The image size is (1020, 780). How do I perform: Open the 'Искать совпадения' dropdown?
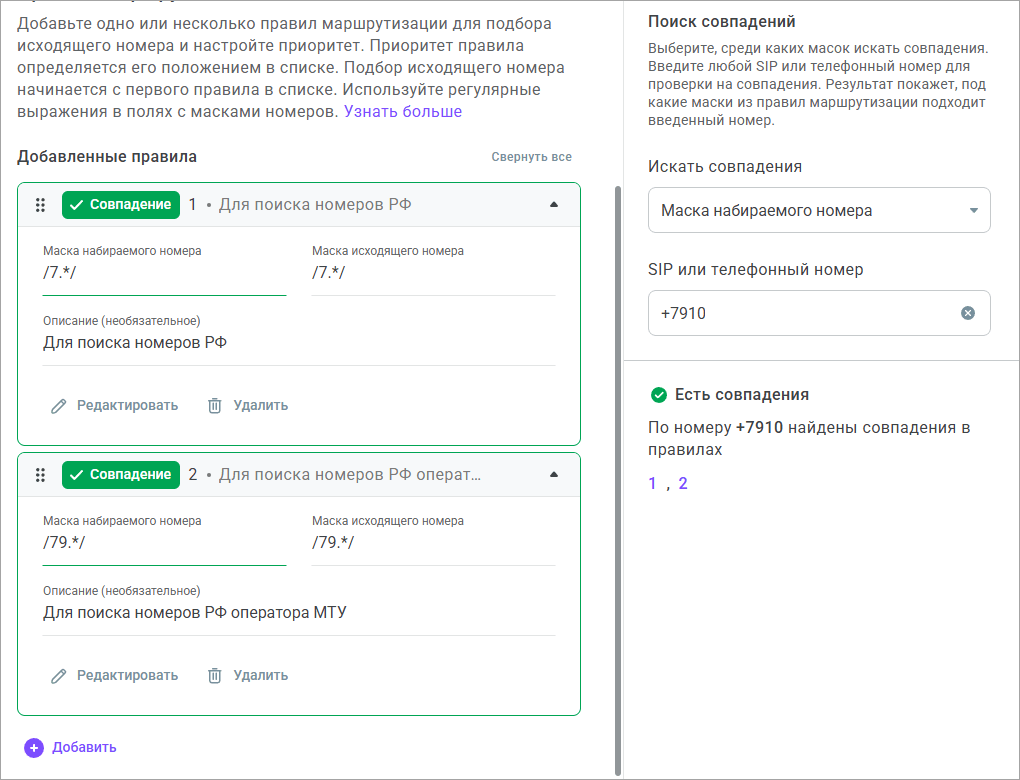pyautogui.click(x=818, y=211)
